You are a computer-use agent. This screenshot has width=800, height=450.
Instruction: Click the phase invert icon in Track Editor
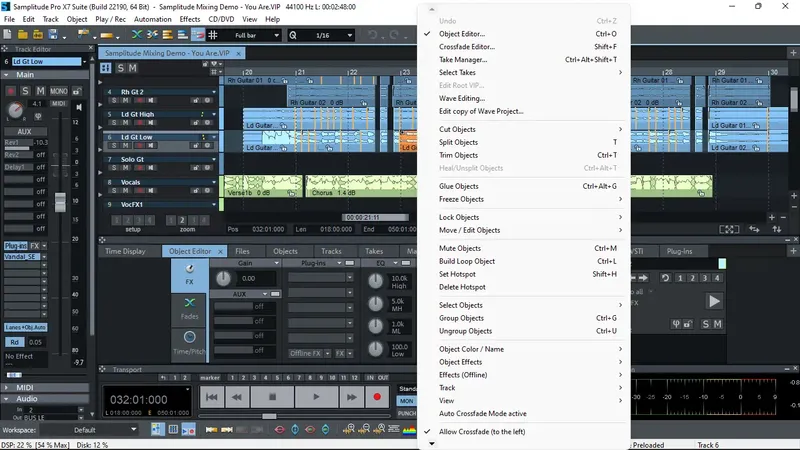[38, 116]
